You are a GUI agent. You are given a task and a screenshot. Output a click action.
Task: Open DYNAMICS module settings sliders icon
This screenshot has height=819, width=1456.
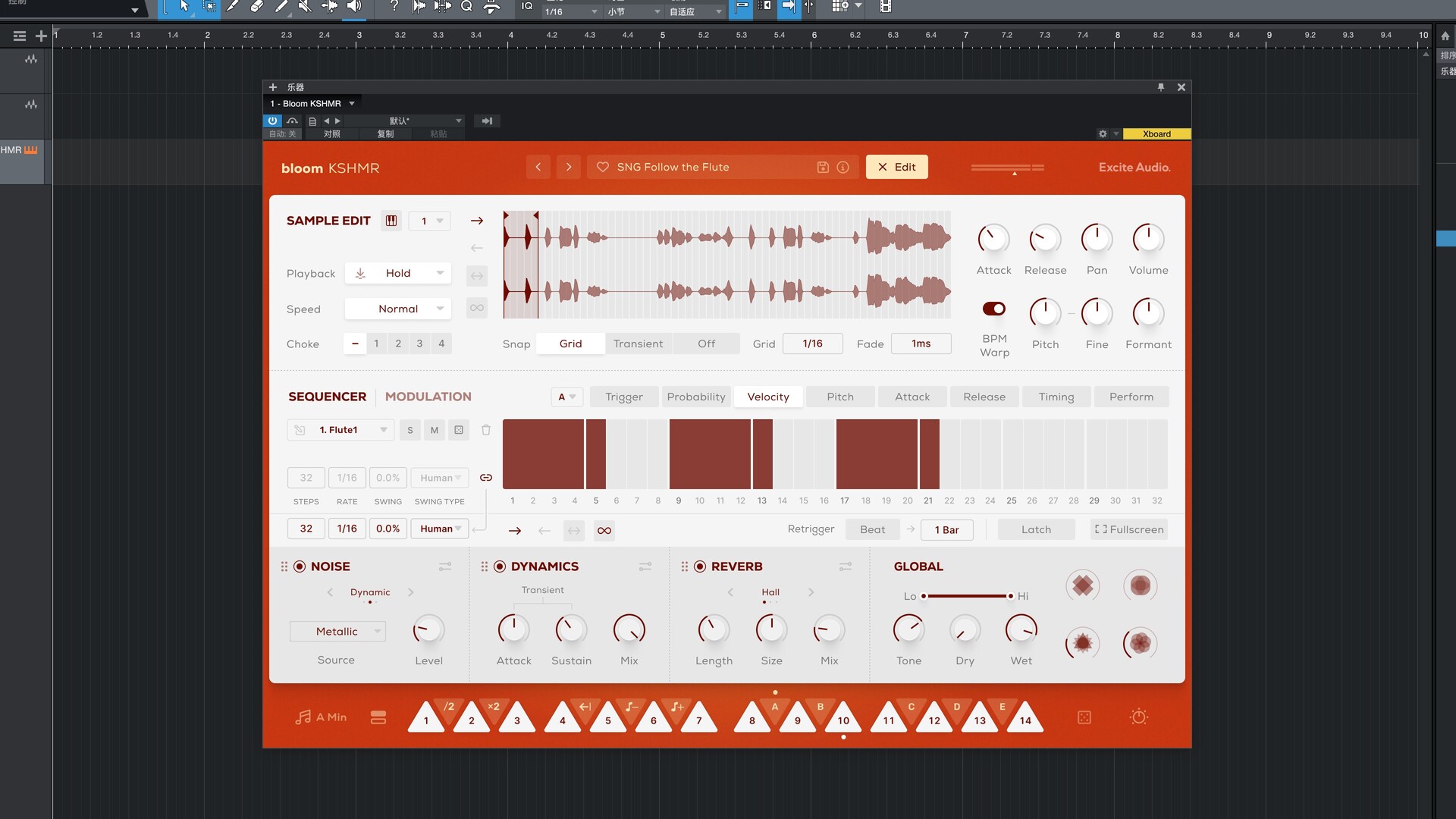tap(645, 566)
